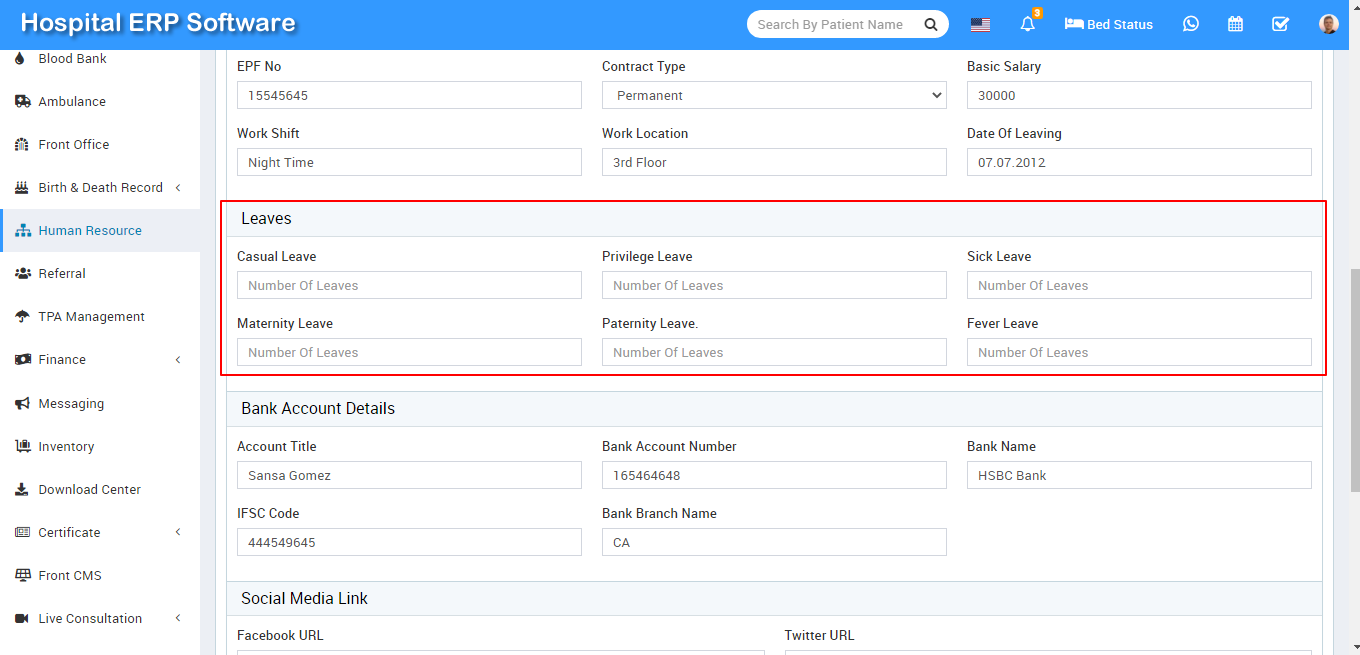Click the Bed Status link
Viewport: 1360px width, 655px height.
tap(1109, 25)
